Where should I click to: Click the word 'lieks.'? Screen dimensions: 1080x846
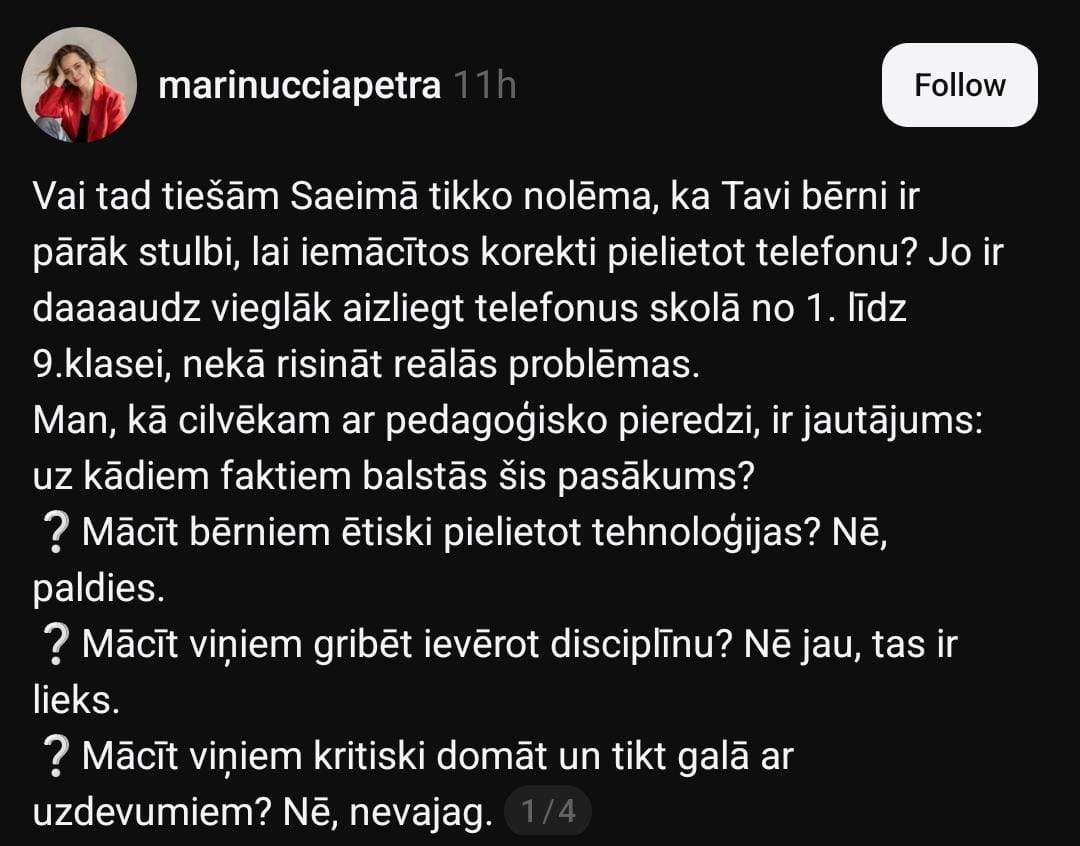point(77,701)
